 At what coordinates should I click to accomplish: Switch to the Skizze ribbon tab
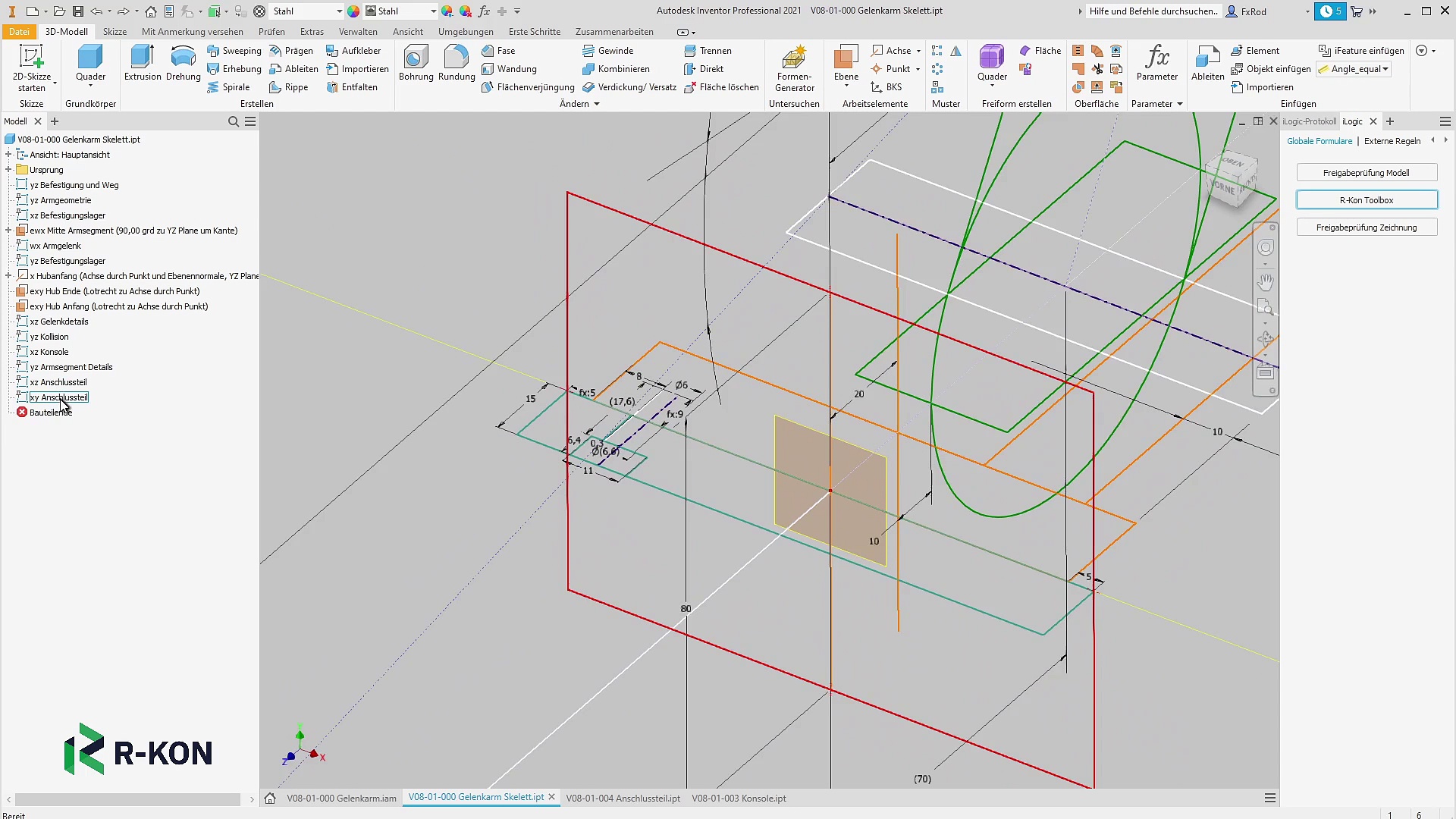pyautogui.click(x=115, y=32)
